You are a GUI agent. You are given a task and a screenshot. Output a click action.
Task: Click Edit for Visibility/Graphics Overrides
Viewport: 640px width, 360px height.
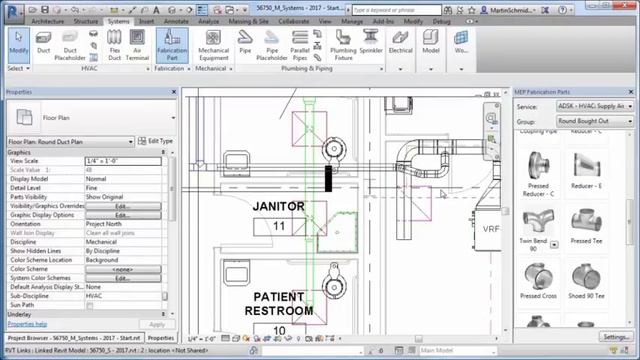(123, 206)
